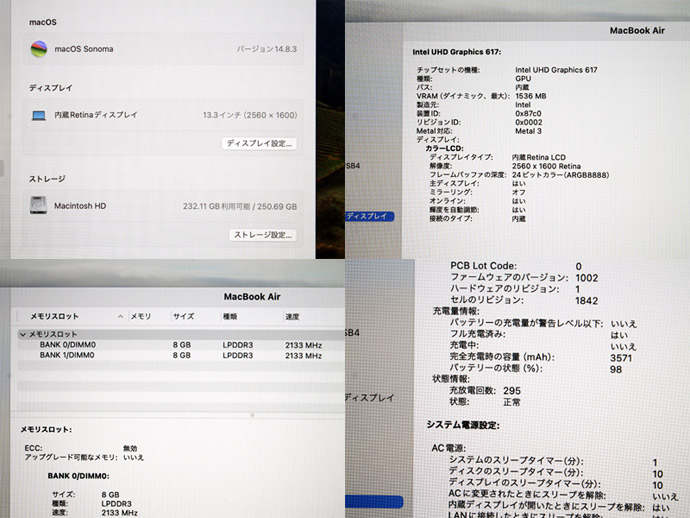
Task: Click the ディスプレイ sidebar item in battery window
Action: [369, 398]
